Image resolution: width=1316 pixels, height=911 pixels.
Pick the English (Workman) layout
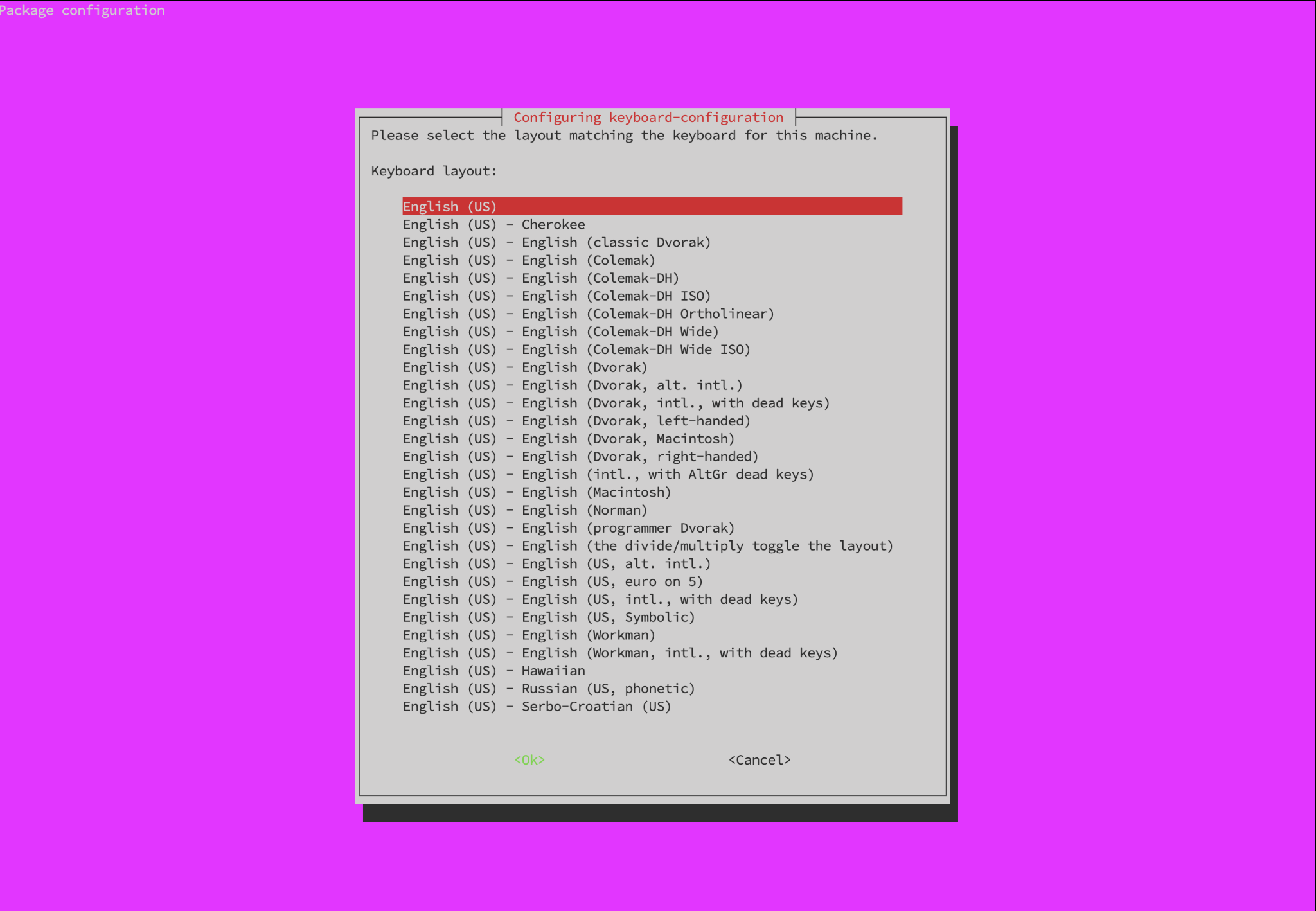click(x=528, y=635)
